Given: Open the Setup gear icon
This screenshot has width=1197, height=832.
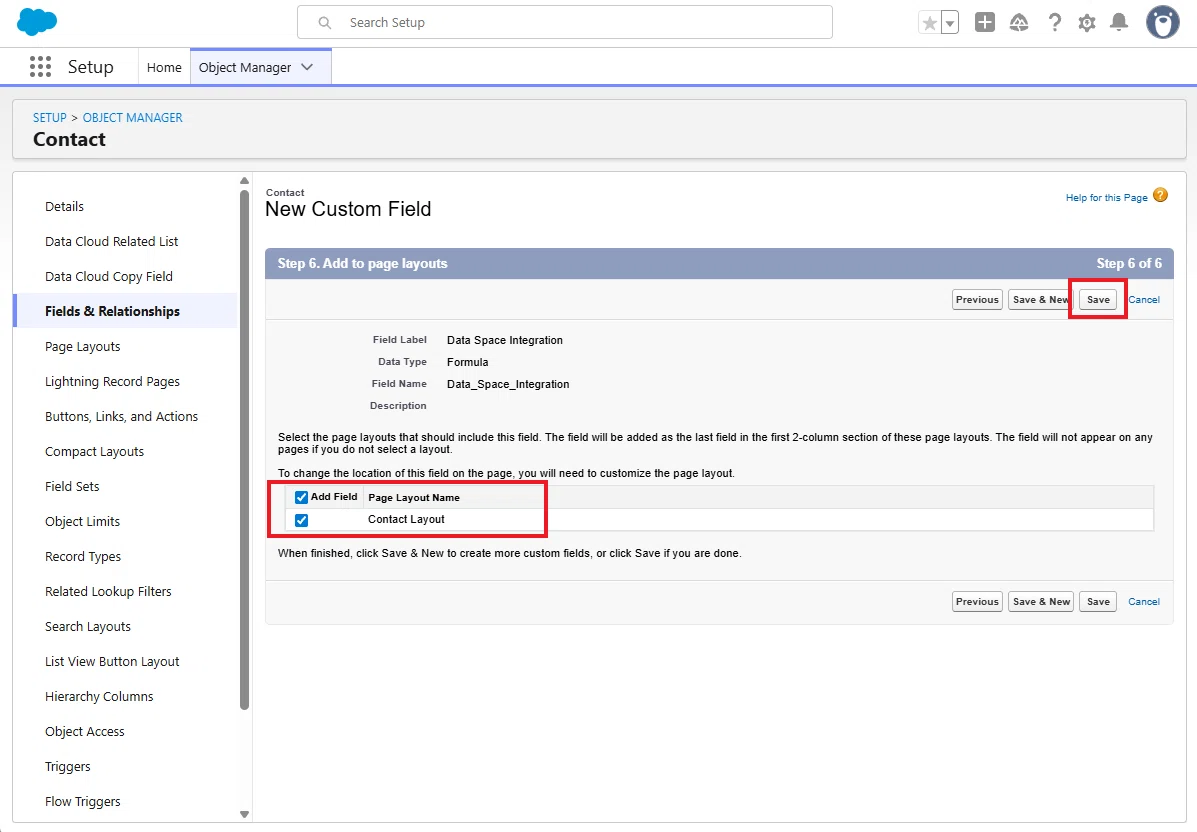Looking at the screenshot, I should [1087, 23].
